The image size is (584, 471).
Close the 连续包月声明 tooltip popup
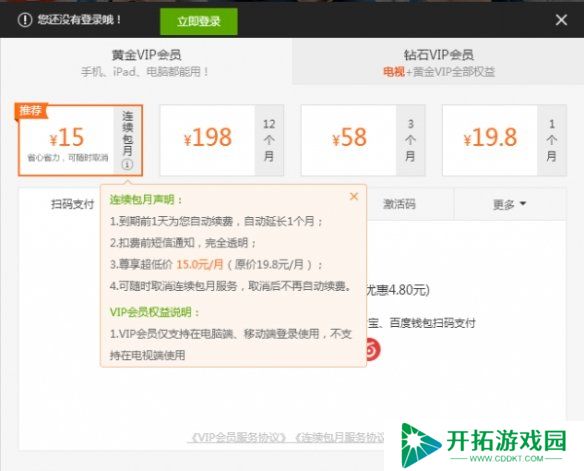click(354, 196)
